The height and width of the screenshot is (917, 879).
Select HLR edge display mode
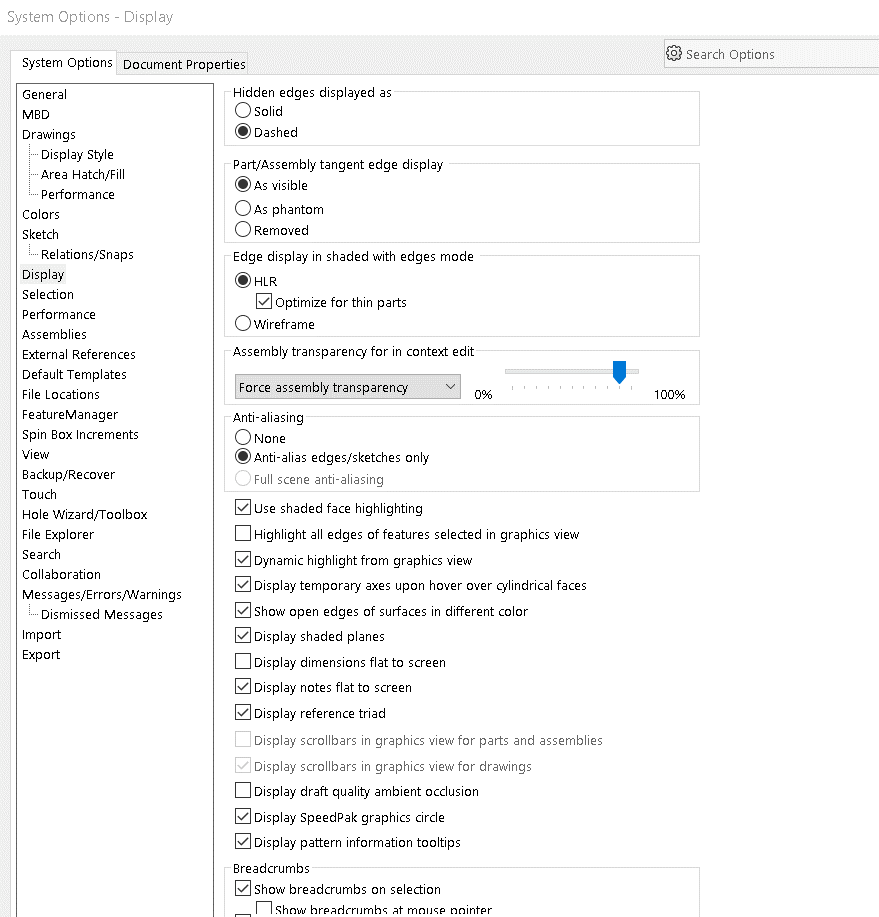243,281
